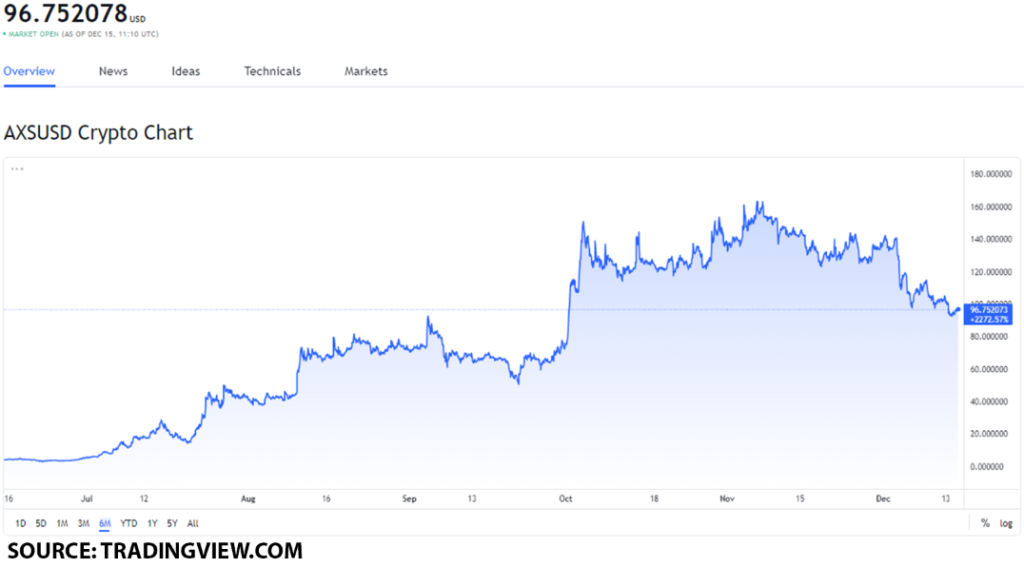The image size is (1024, 568).
Task: Click the 0.000000 price axis label
Action: pos(987,467)
